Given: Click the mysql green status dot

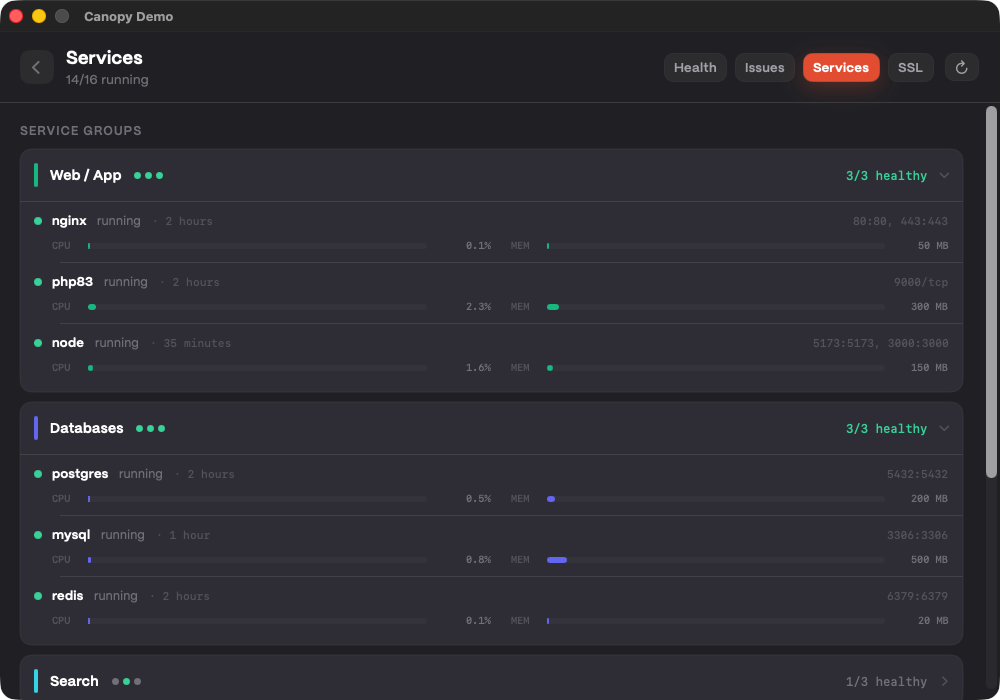Looking at the screenshot, I should (38, 535).
